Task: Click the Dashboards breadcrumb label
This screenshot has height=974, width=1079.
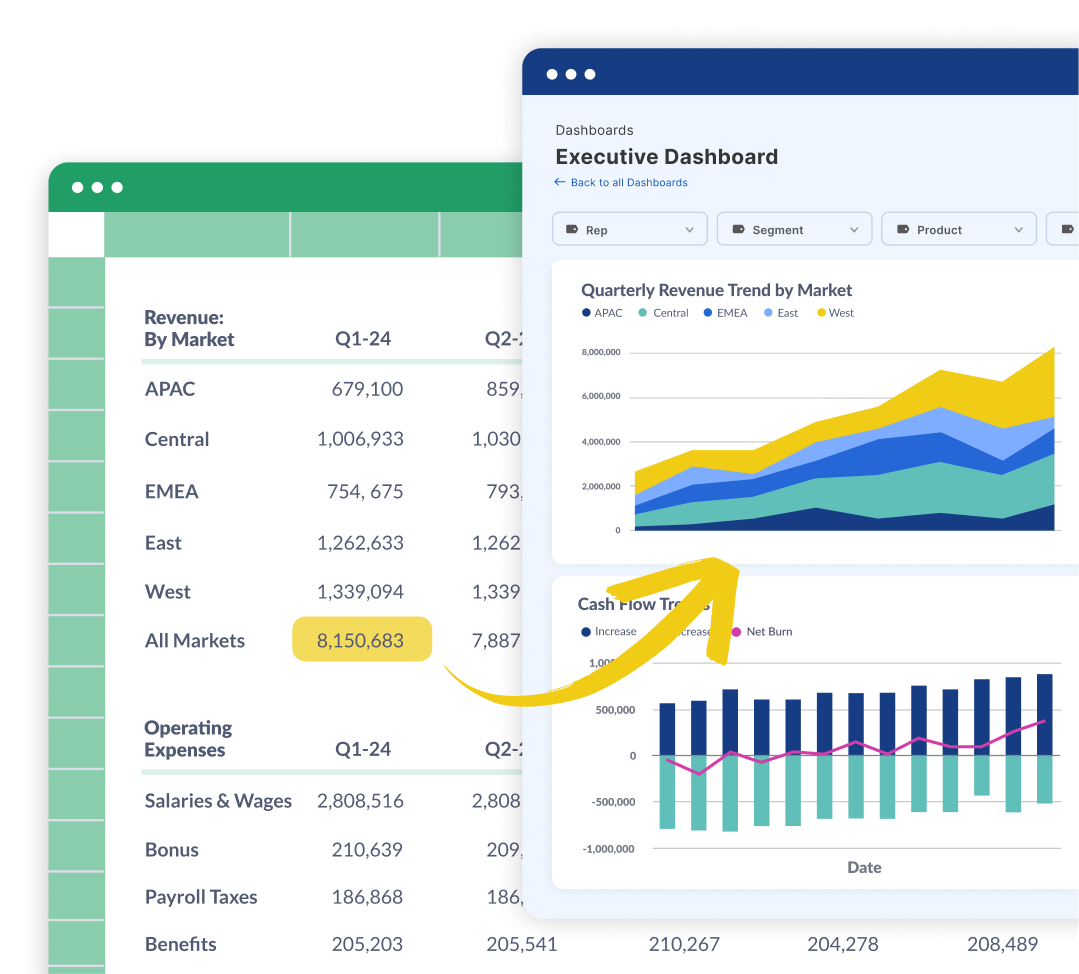Action: [594, 130]
